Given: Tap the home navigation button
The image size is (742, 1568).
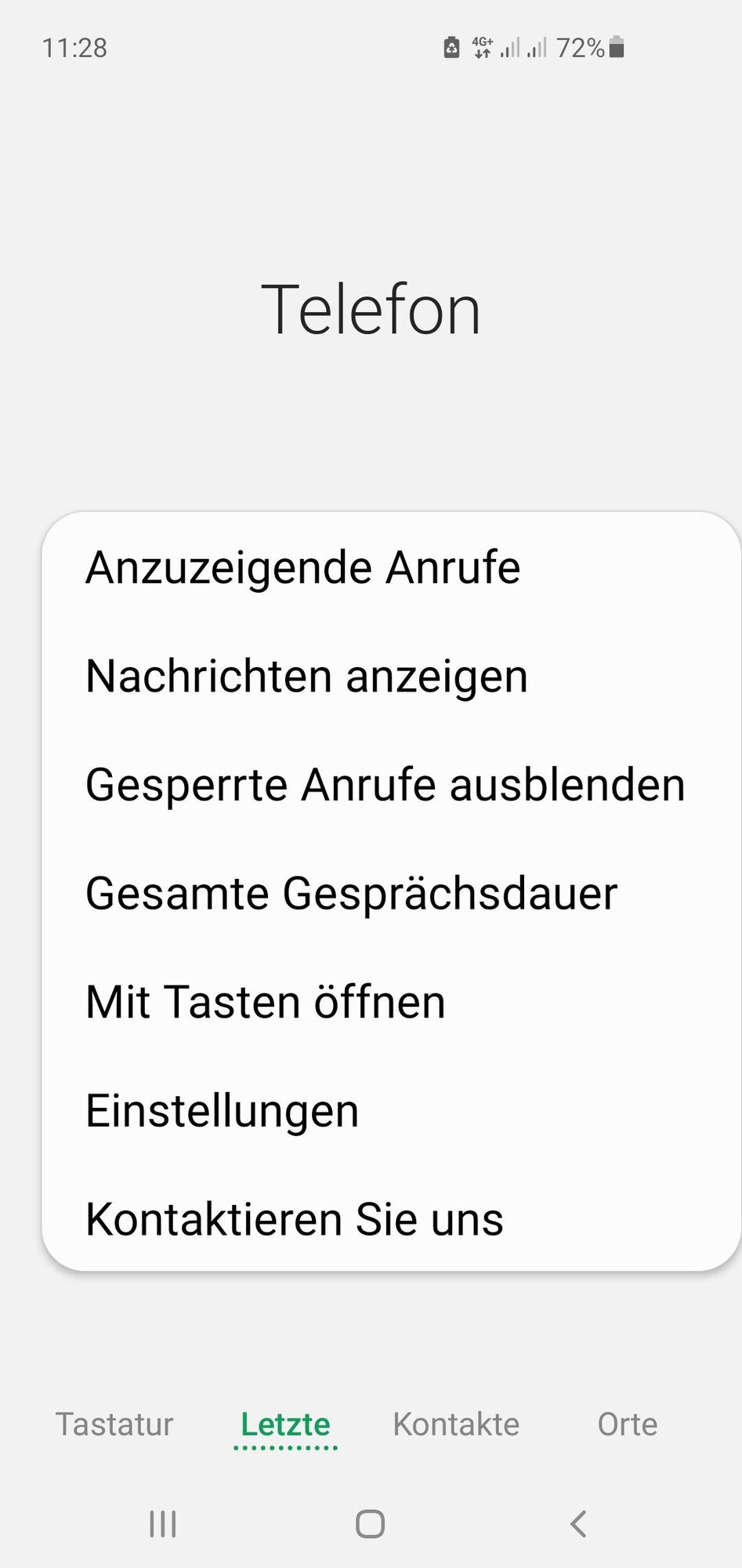Looking at the screenshot, I should click(x=370, y=1524).
